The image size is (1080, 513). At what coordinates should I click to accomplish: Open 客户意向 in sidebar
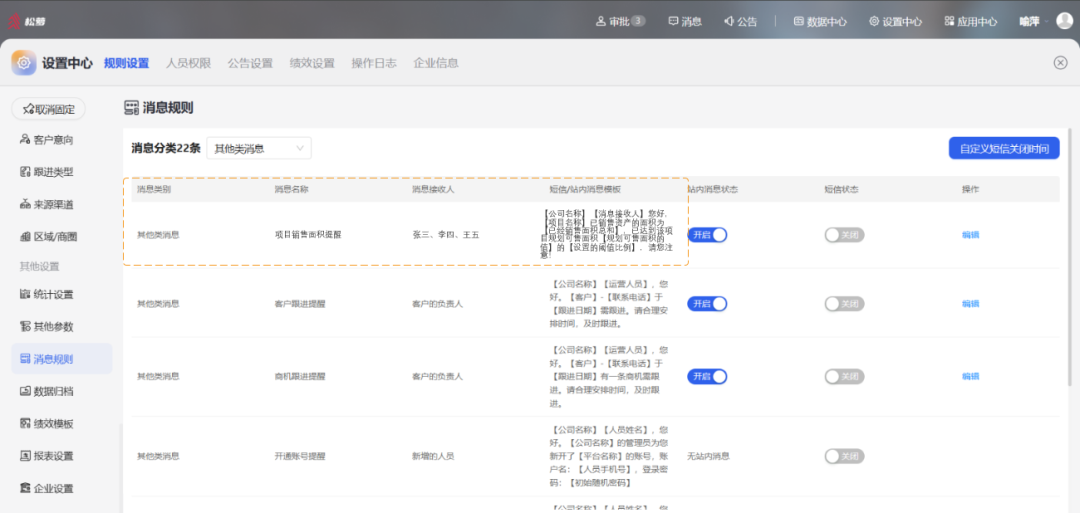47,140
